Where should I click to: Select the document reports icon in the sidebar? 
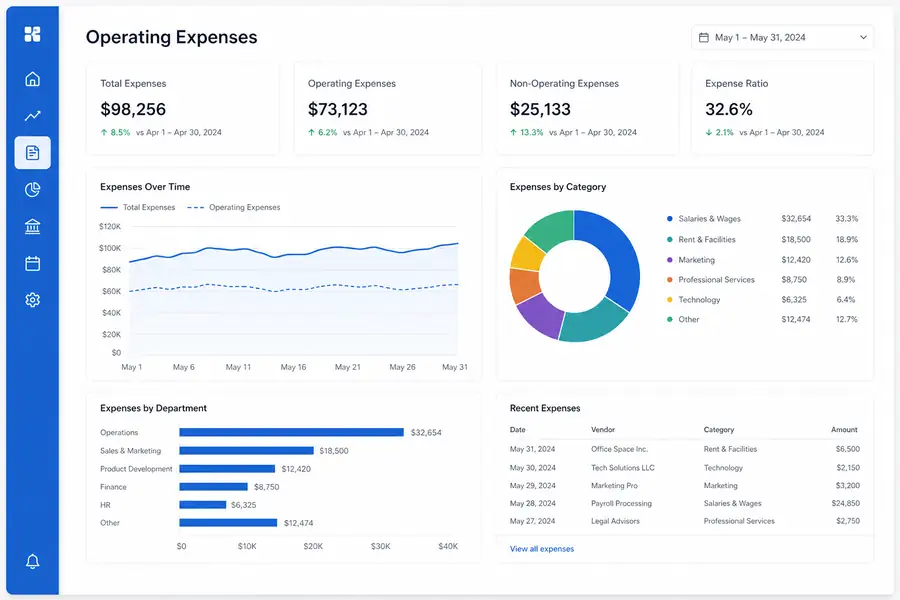coord(33,153)
